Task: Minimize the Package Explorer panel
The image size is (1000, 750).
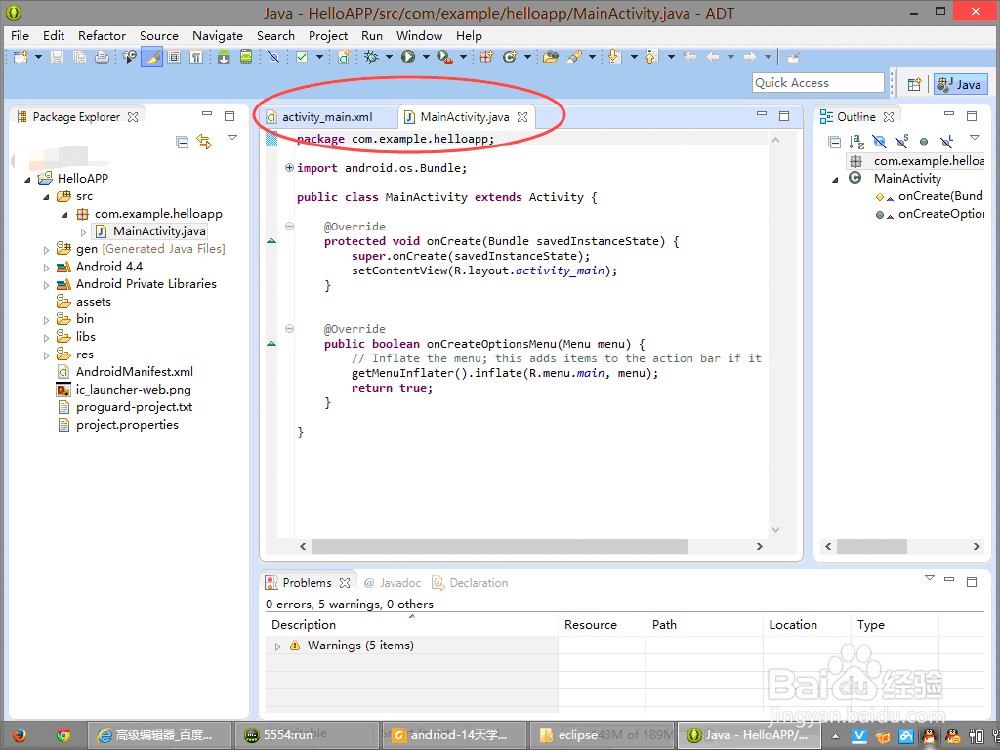Action: click(207, 114)
